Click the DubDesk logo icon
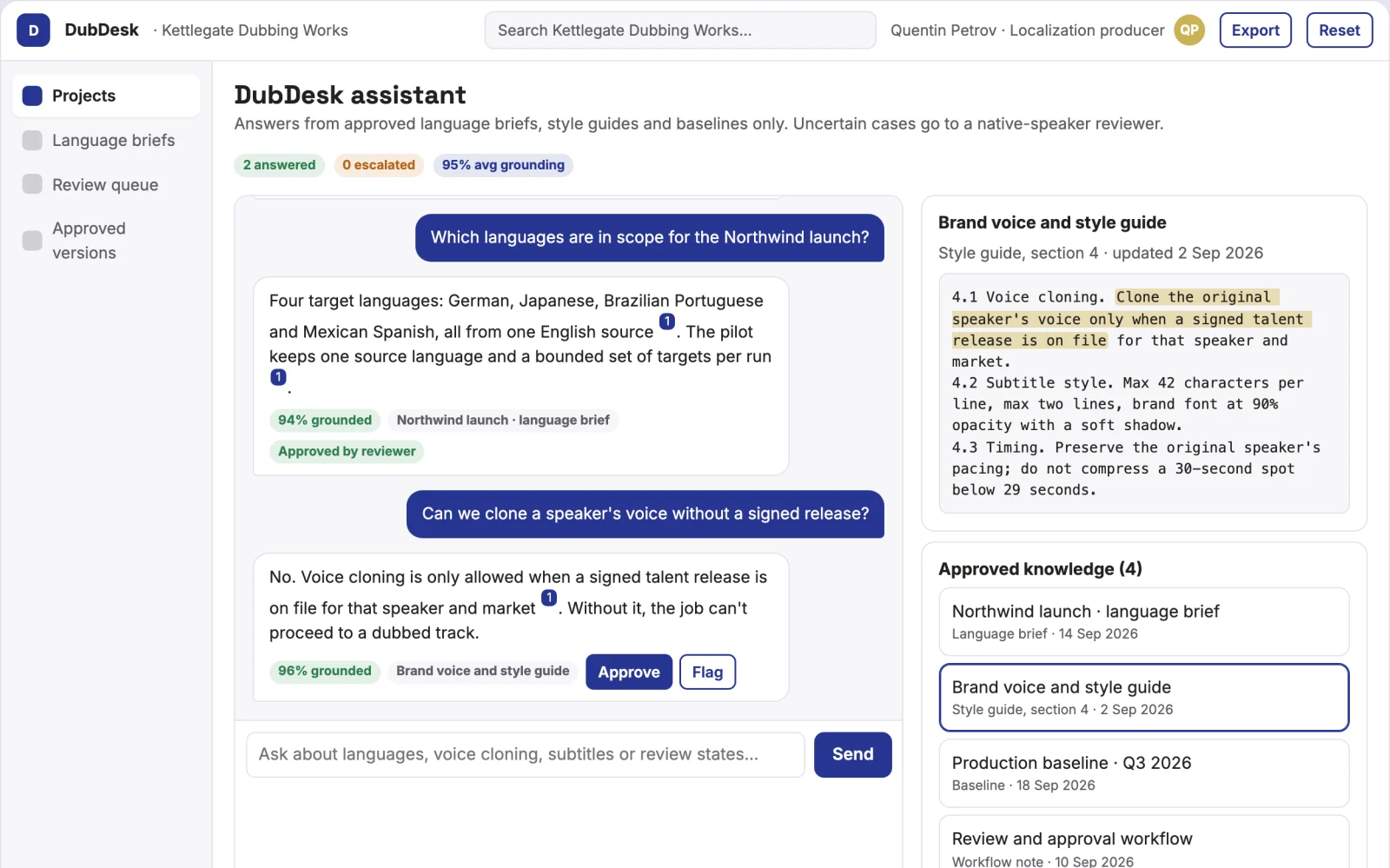Screen dimensions: 1390x868 33,30
